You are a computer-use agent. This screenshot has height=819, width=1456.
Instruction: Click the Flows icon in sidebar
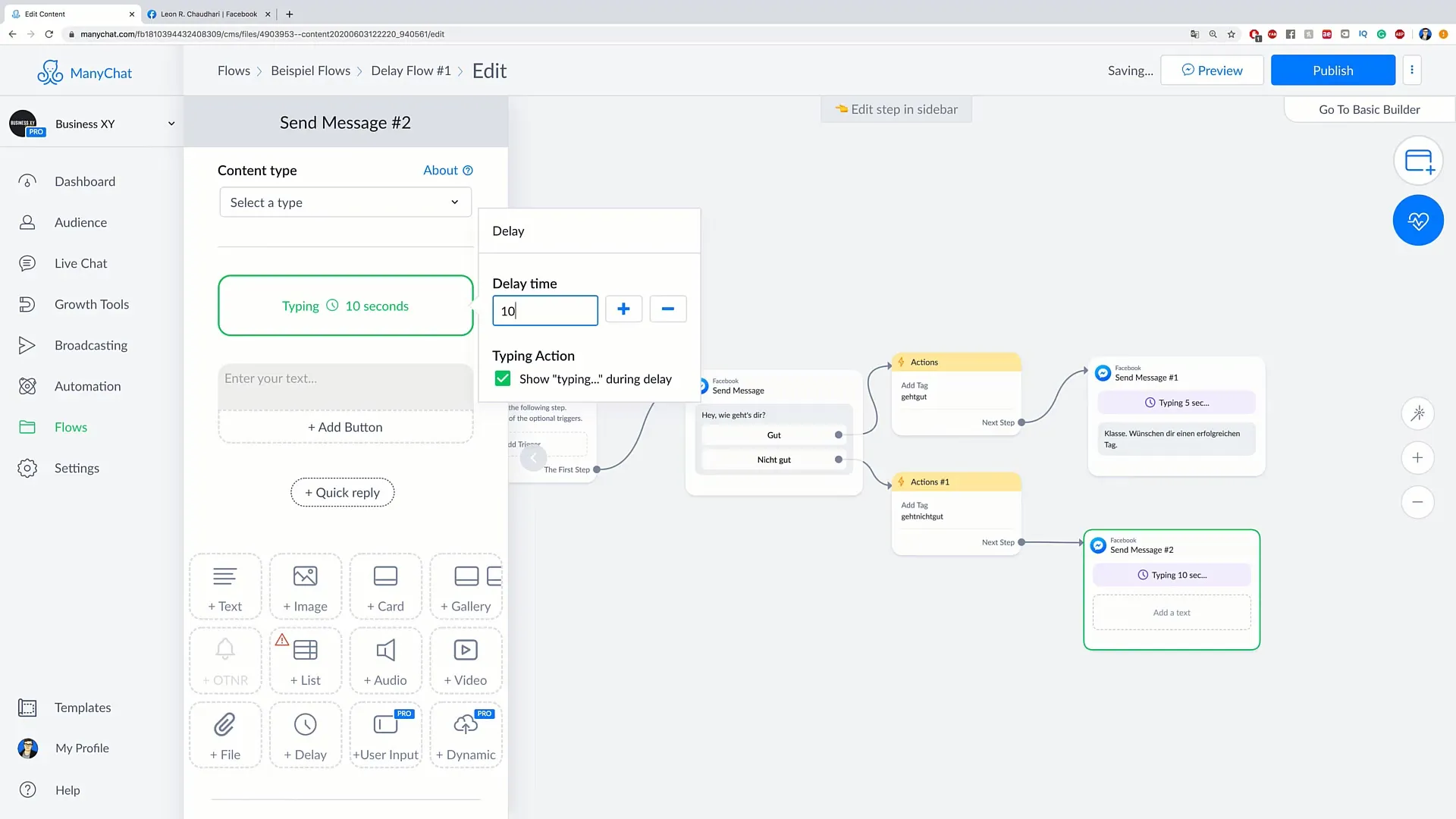click(x=27, y=427)
